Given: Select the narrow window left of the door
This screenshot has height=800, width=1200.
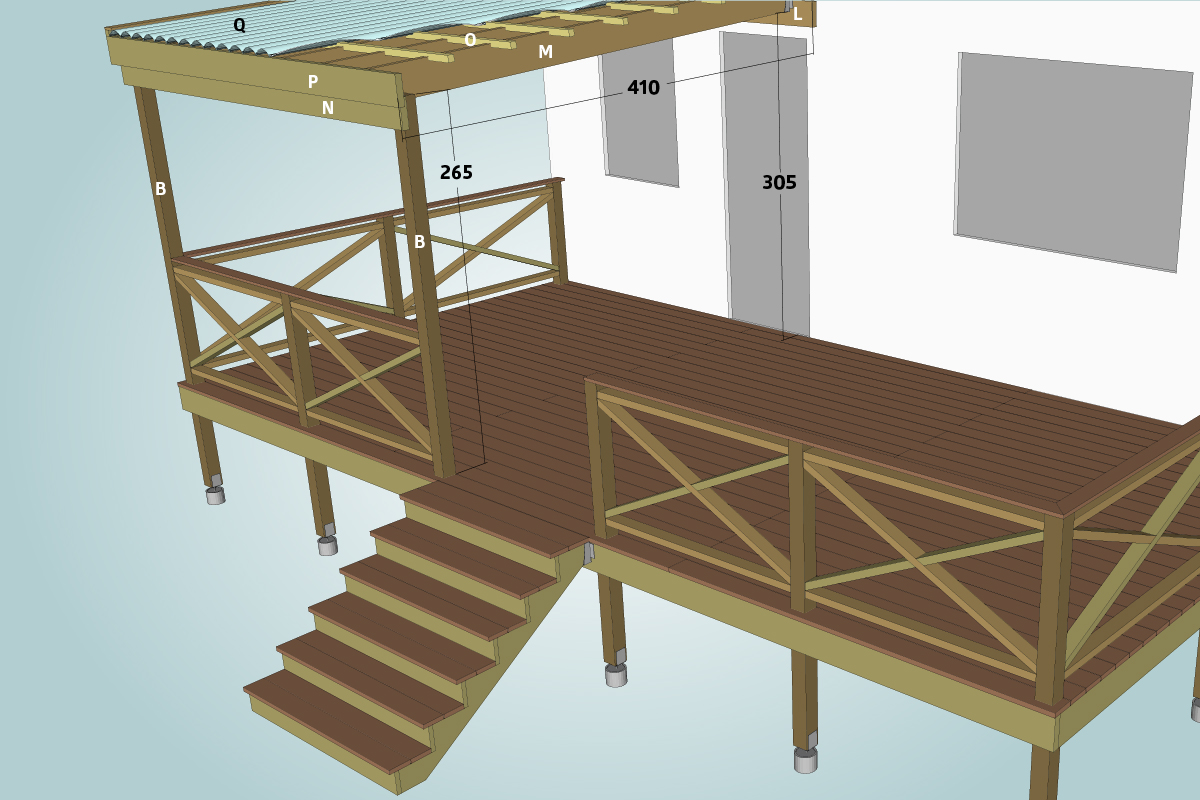Looking at the screenshot, I should click(640, 120).
